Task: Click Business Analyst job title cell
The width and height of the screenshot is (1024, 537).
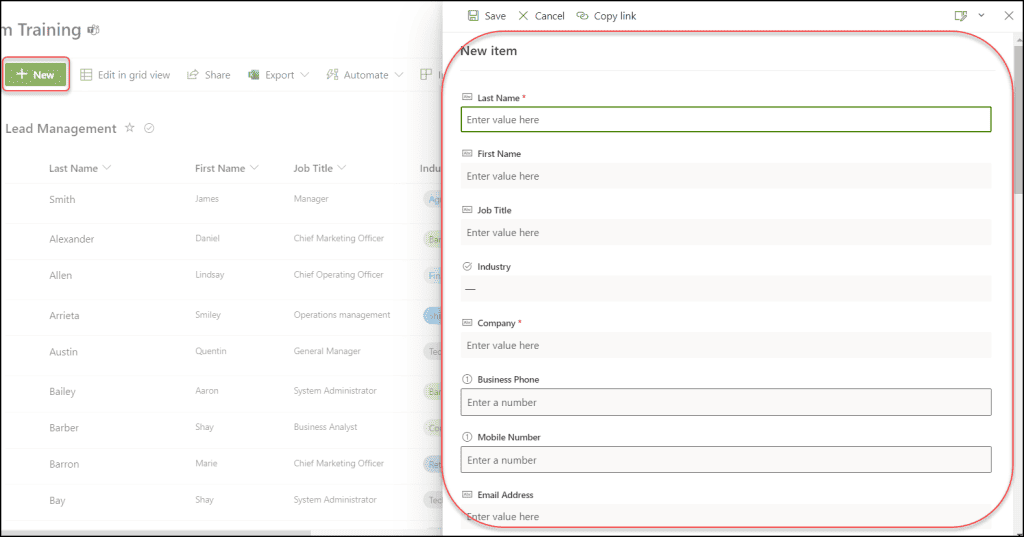Action: pos(325,427)
